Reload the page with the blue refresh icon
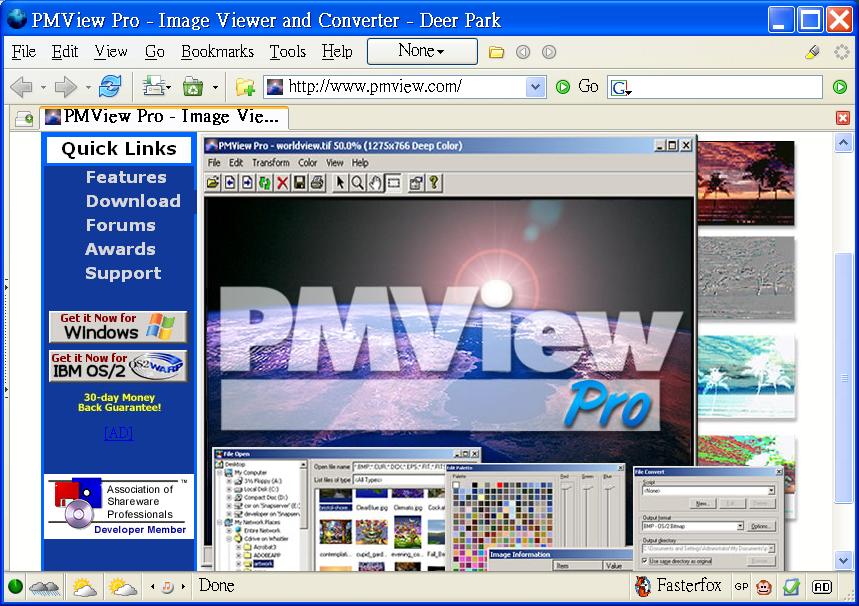859x606 pixels. pyautogui.click(x=111, y=87)
